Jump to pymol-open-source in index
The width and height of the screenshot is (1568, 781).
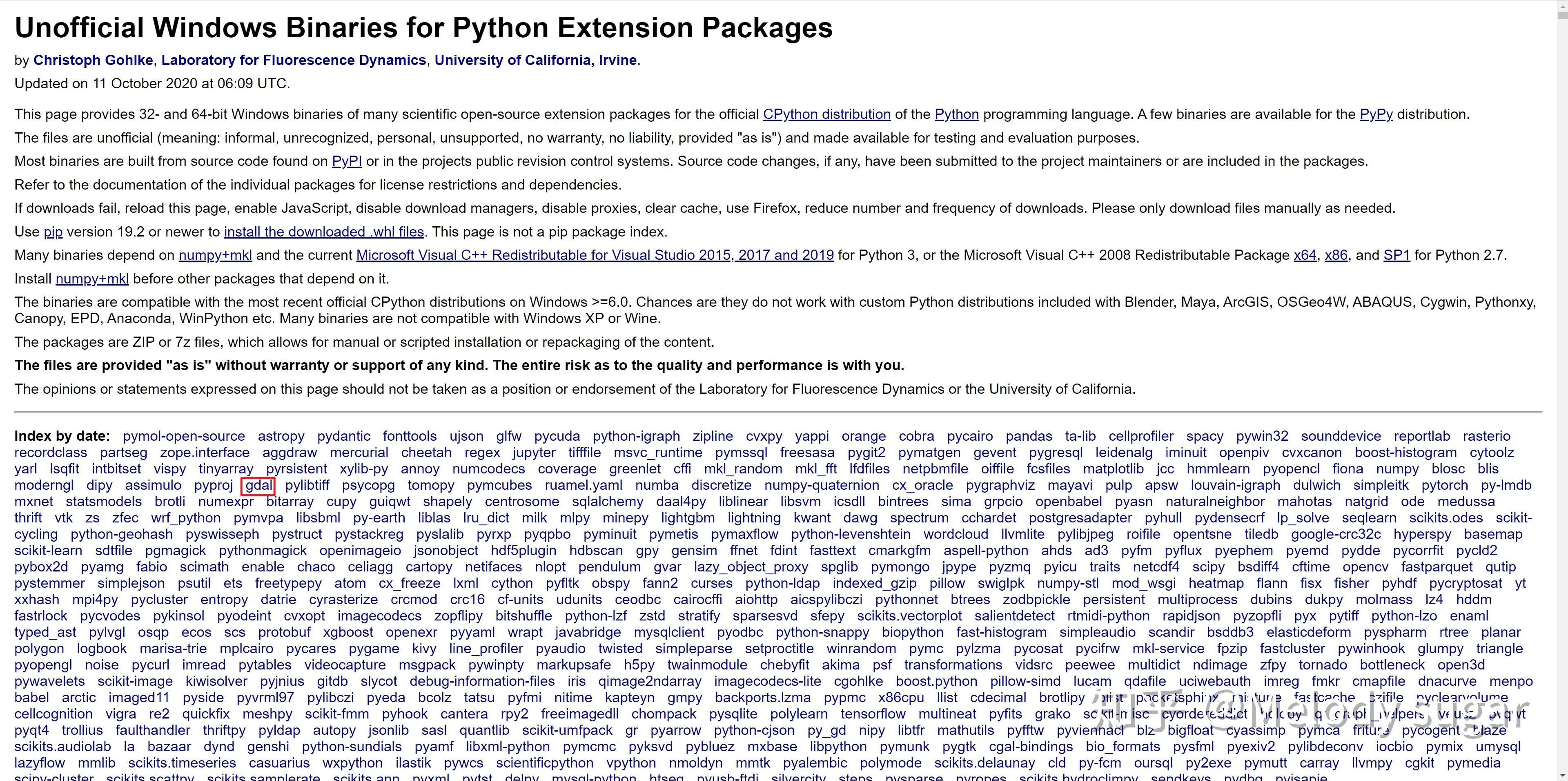pyautogui.click(x=183, y=436)
